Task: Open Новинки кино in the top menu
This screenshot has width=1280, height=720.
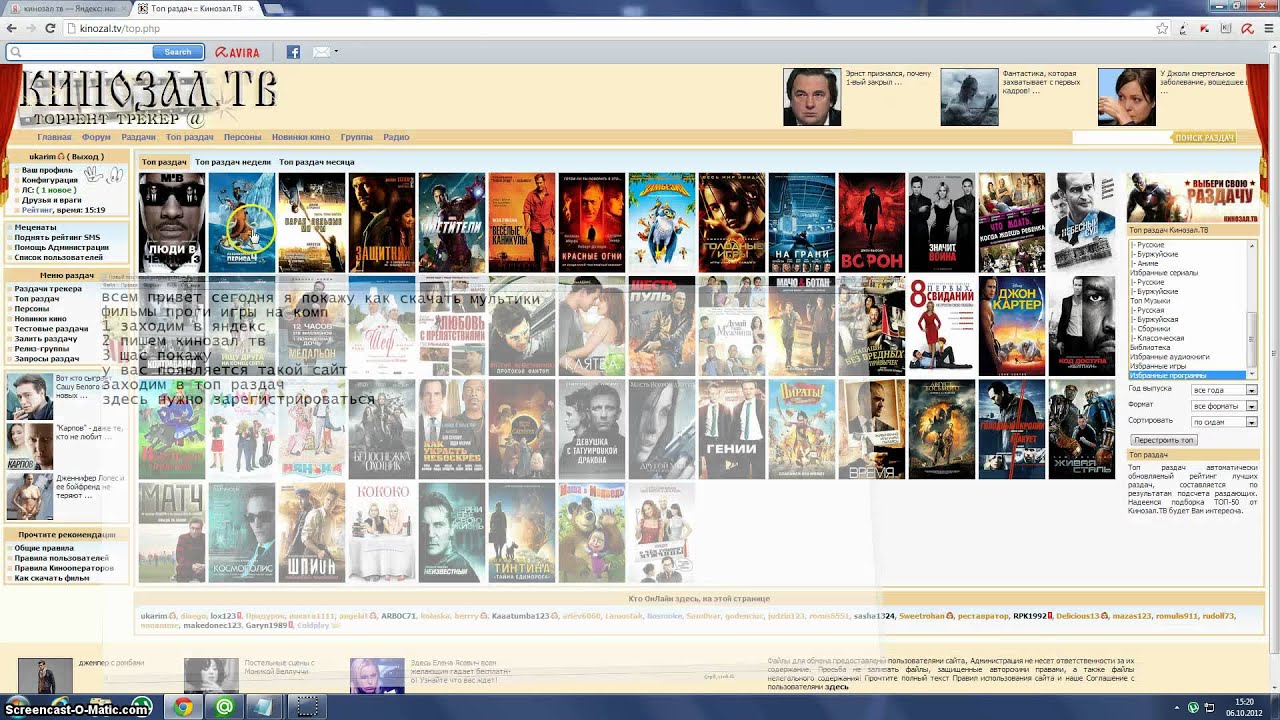Action: (300, 137)
